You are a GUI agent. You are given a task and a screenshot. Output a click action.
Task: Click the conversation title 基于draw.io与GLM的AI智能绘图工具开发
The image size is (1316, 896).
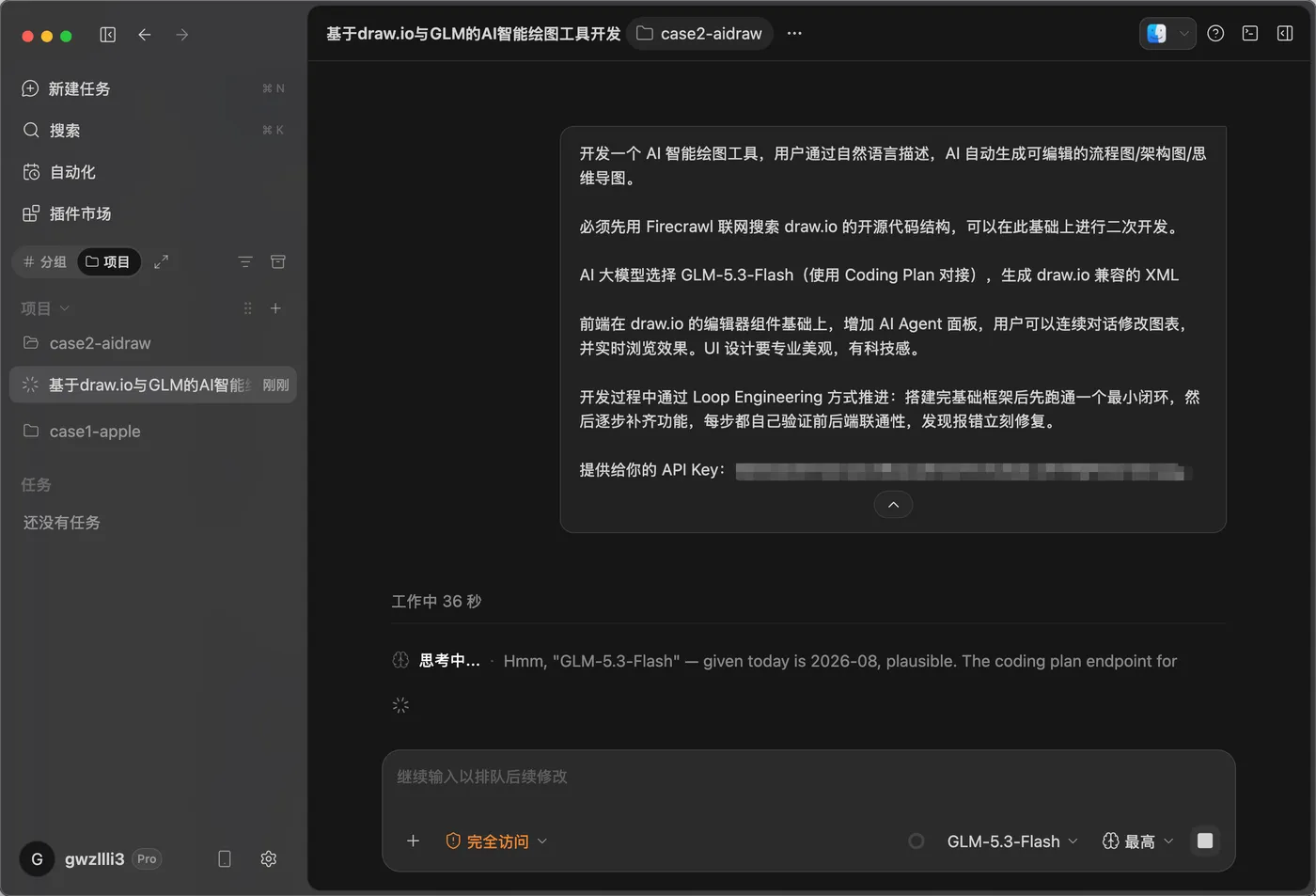point(474,34)
